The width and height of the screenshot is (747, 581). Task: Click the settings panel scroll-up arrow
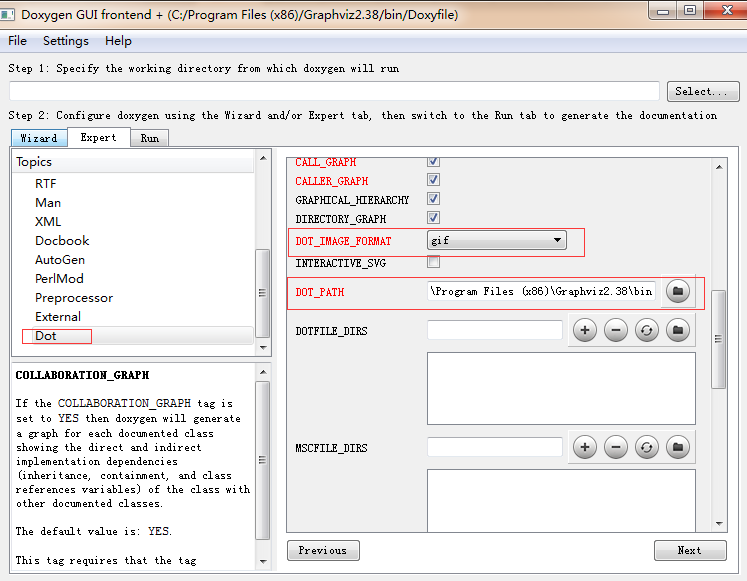pos(719,167)
